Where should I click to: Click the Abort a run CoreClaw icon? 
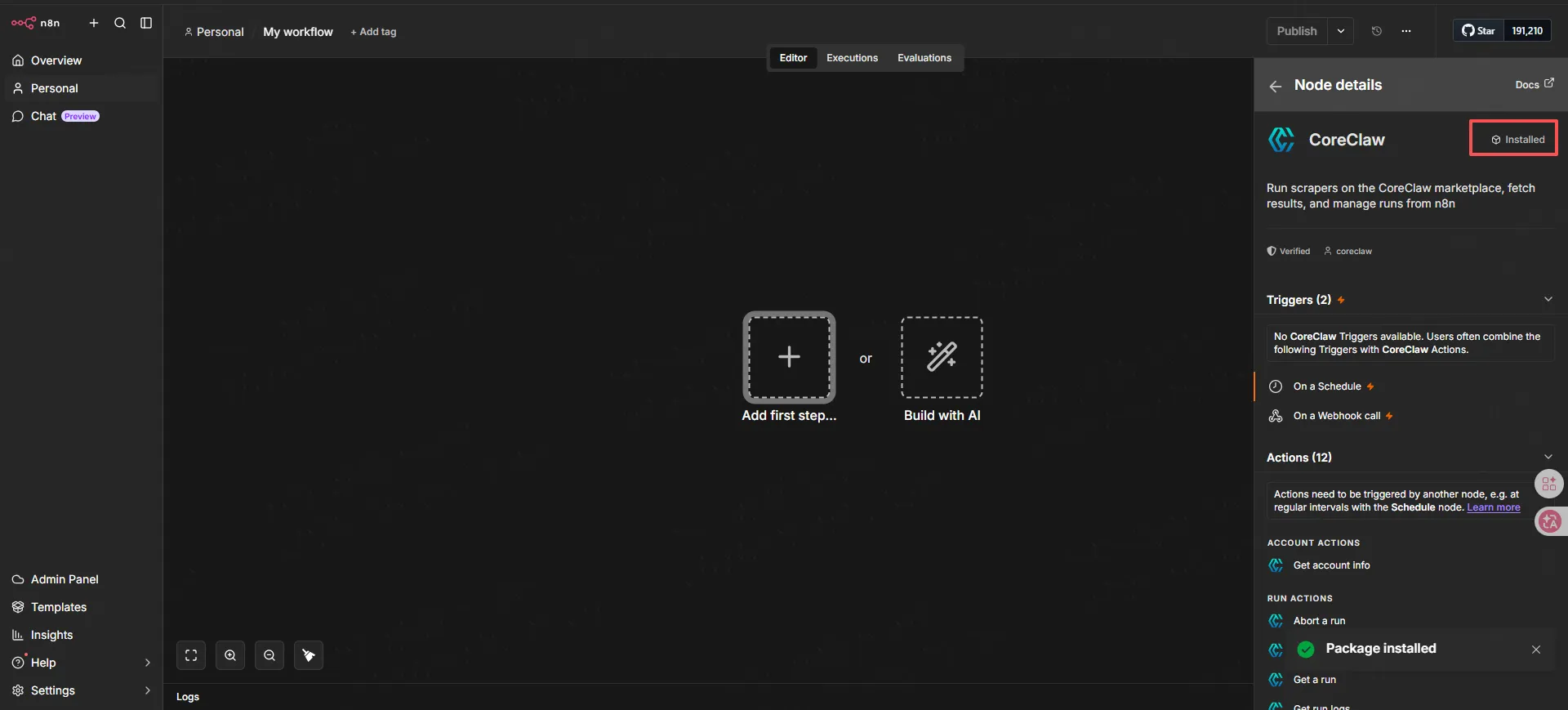point(1276,621)
